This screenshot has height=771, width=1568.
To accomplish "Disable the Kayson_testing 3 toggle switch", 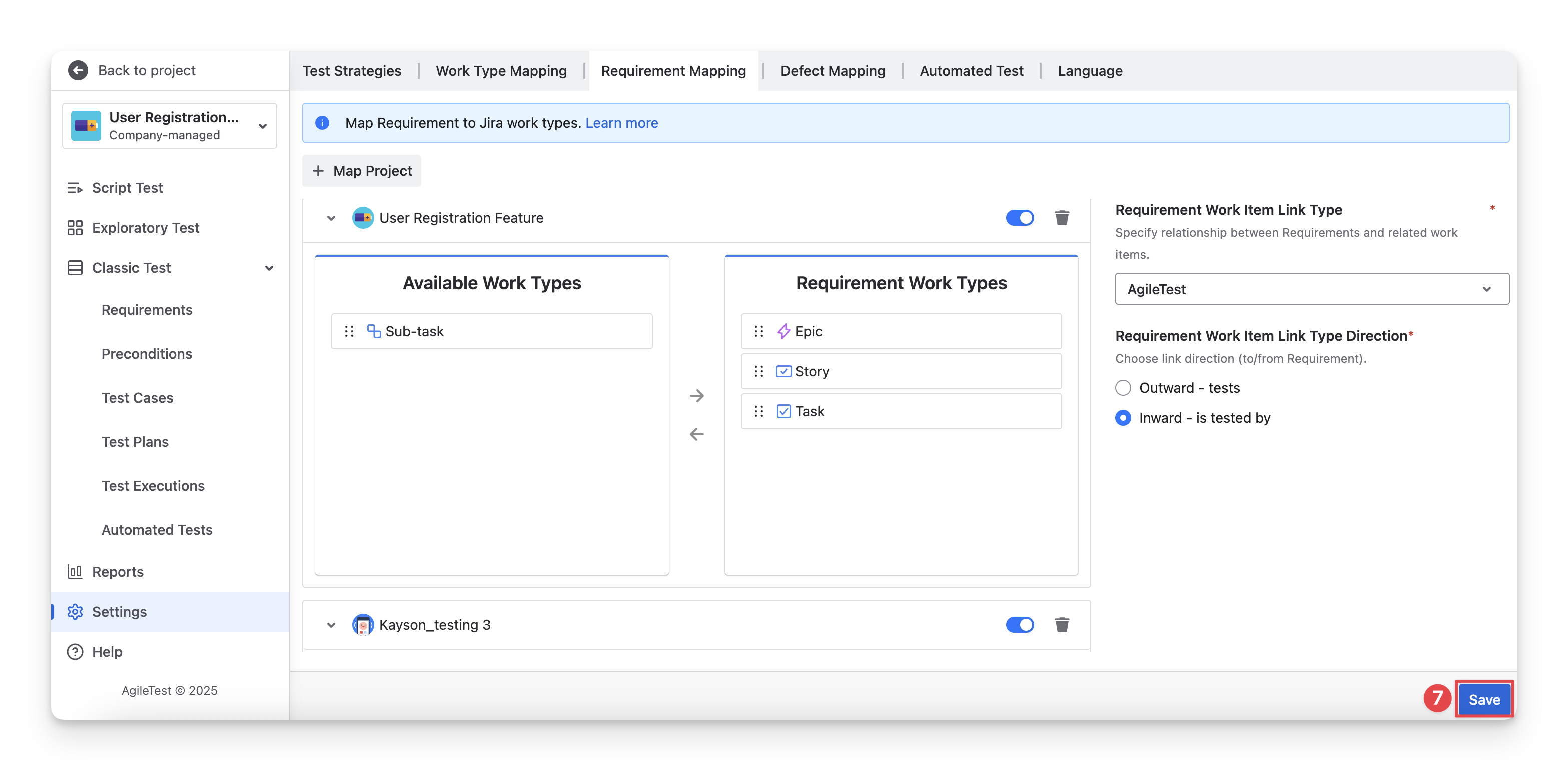I will pyautogui.click(x=1020, y=625).
